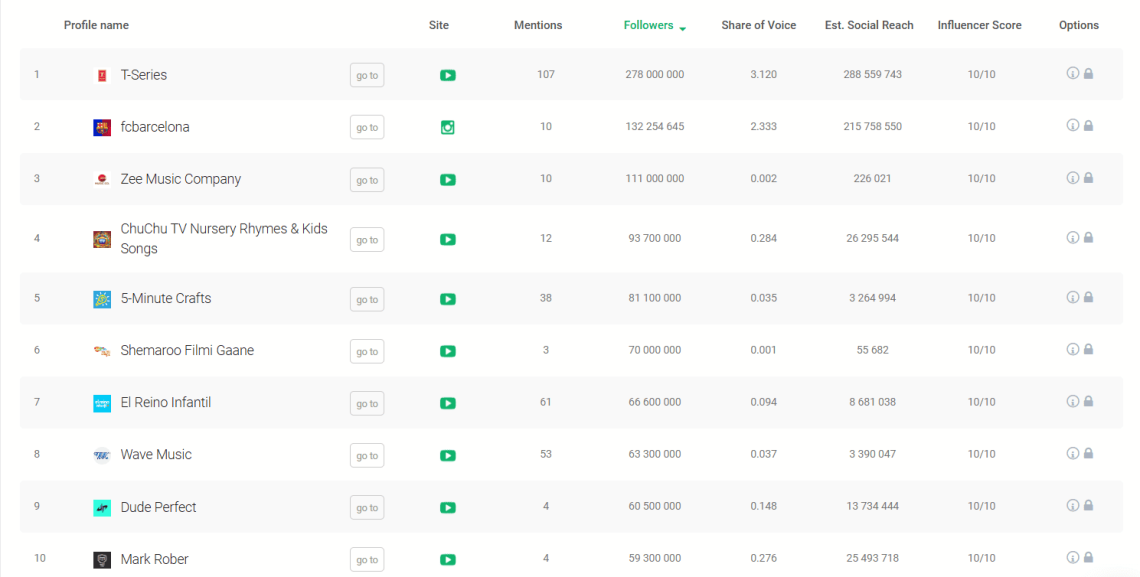
Task: Select the Zee Music Company profile name
Action: (x=181, y=179)
